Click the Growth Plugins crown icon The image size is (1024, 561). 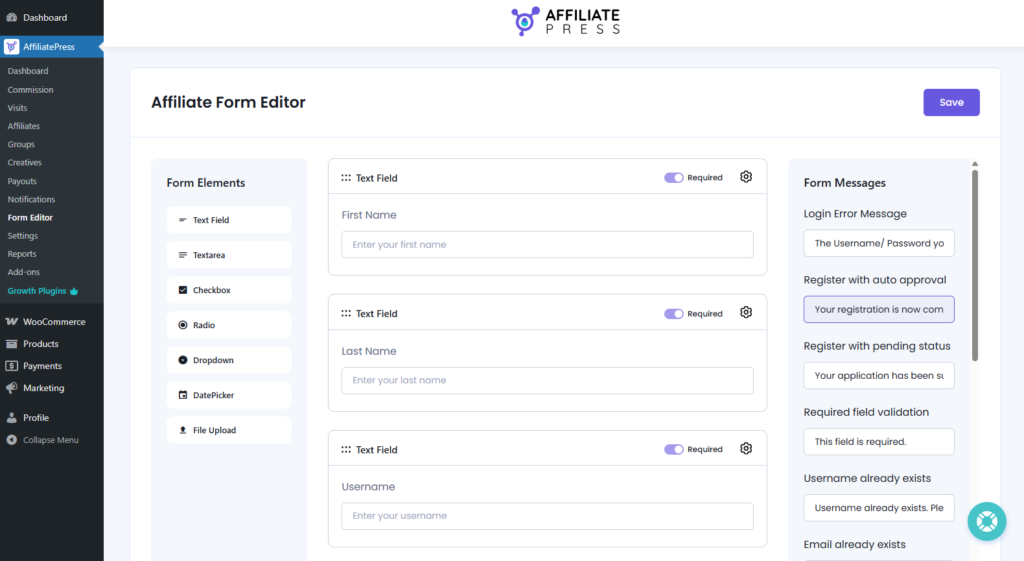(74, 291)
